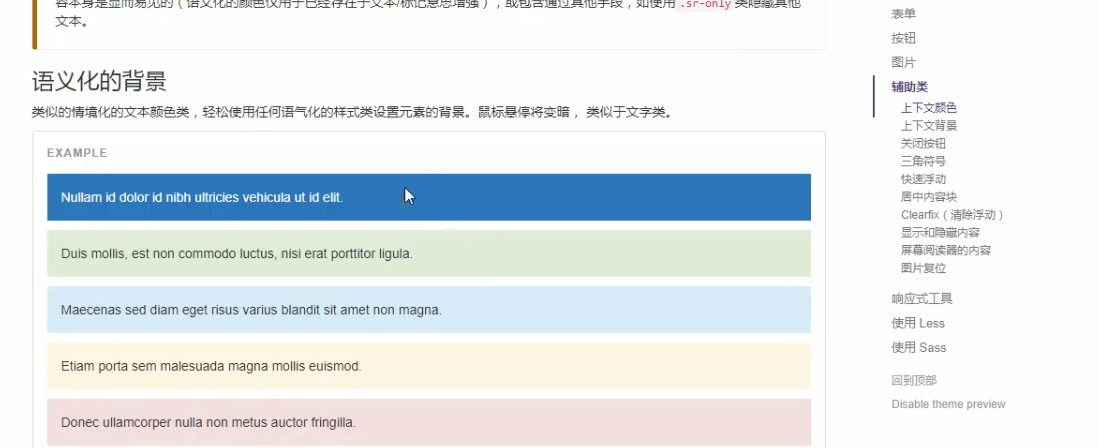Open the 使用 Sass link
Viewport: 1099px width, 448px height.
pyautogui.click(x=919, y=348)
